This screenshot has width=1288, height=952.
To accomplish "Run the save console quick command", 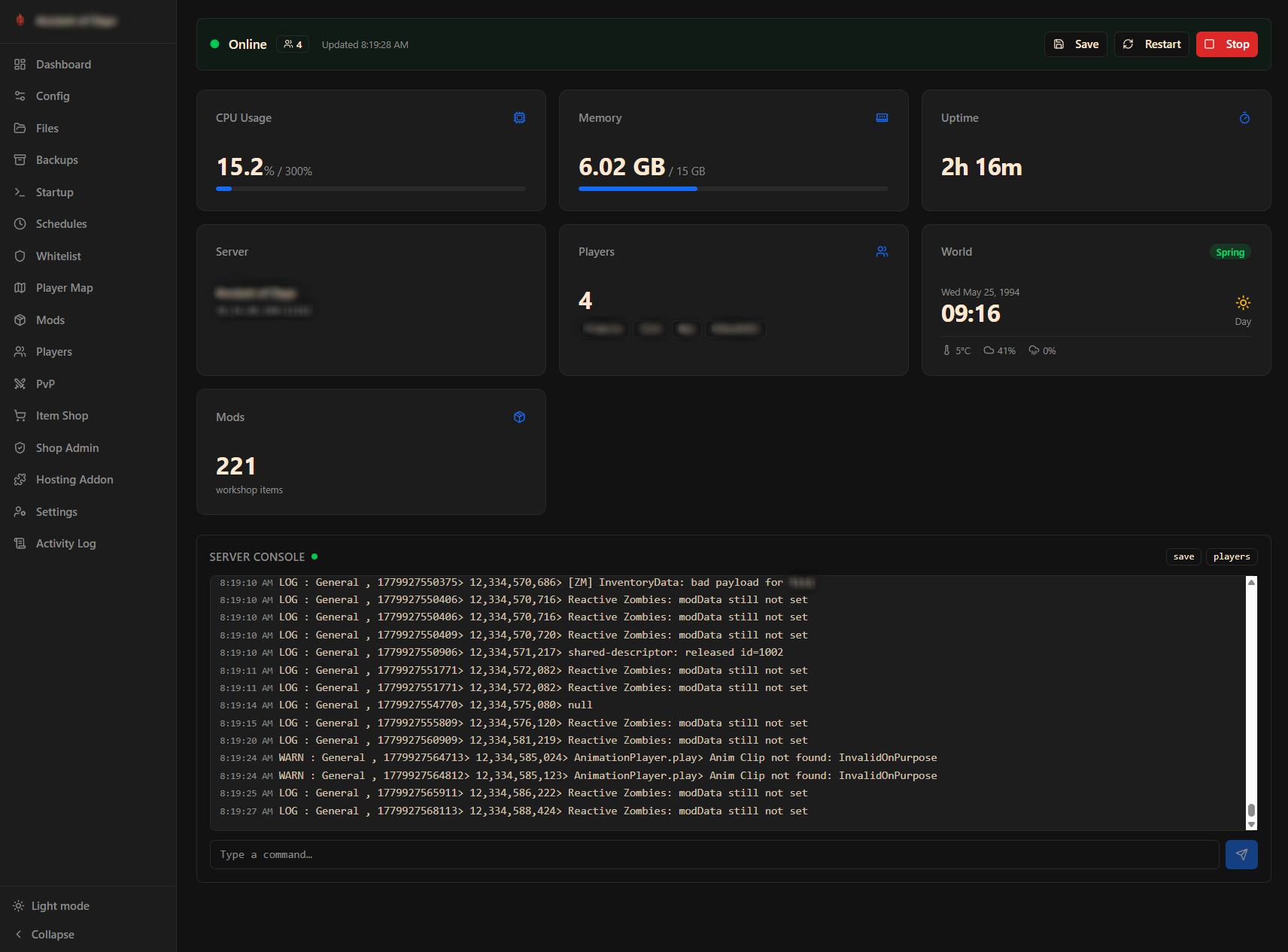I will click(x=1183, y=556).
